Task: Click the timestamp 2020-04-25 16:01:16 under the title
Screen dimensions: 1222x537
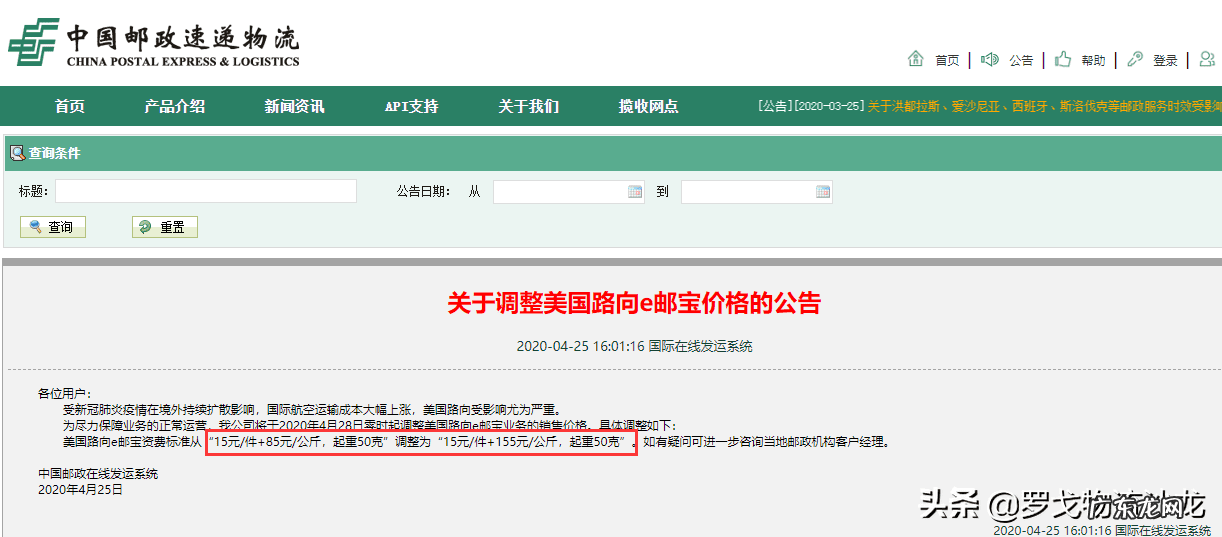Action: (580, 347)
